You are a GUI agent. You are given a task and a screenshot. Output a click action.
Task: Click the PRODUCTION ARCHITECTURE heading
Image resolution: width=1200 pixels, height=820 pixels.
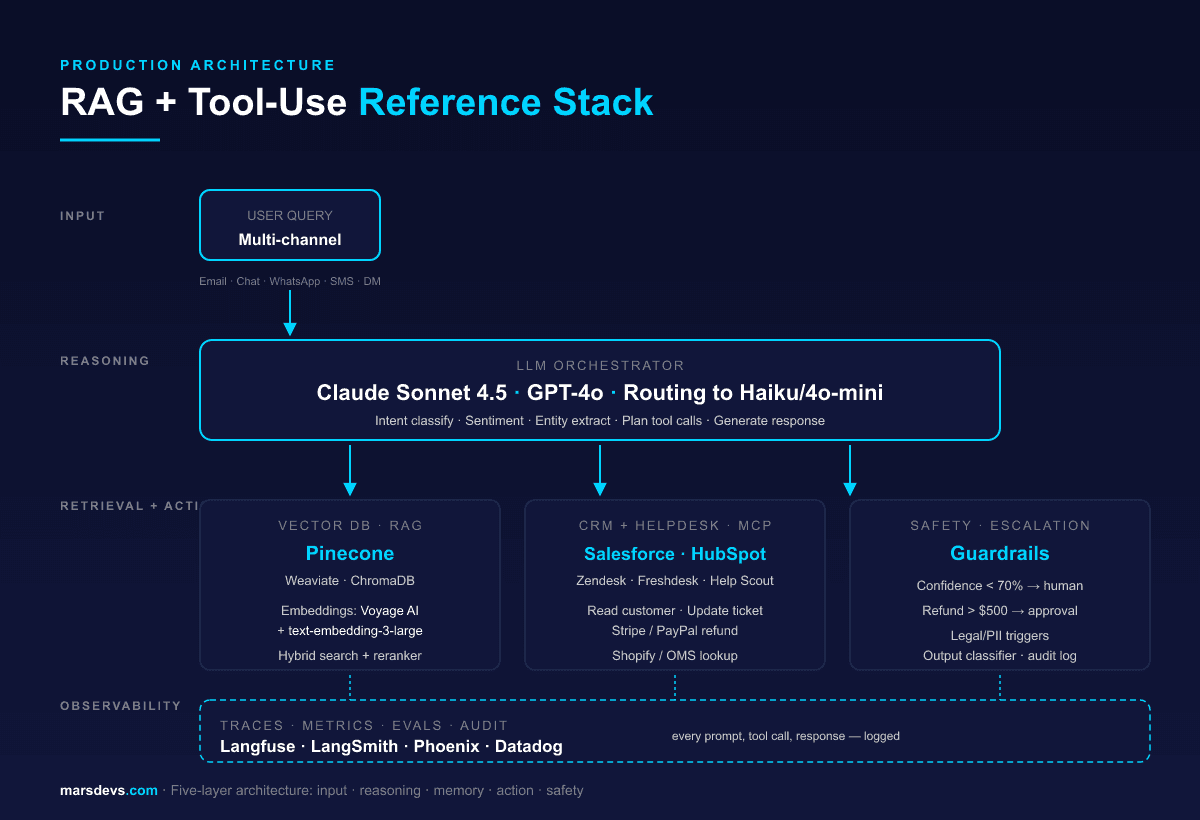coord(198,65)
